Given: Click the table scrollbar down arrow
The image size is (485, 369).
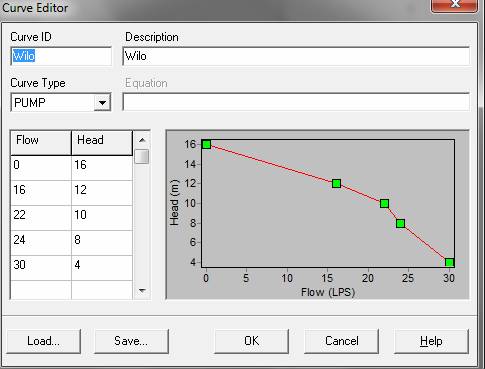Looking at the screenshot, I should 142,291.
